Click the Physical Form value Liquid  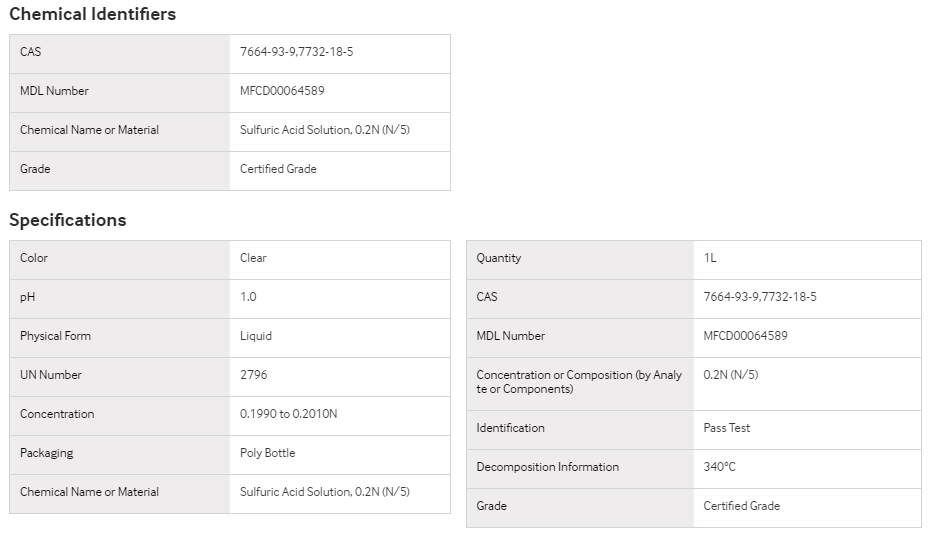pos(256,337)
